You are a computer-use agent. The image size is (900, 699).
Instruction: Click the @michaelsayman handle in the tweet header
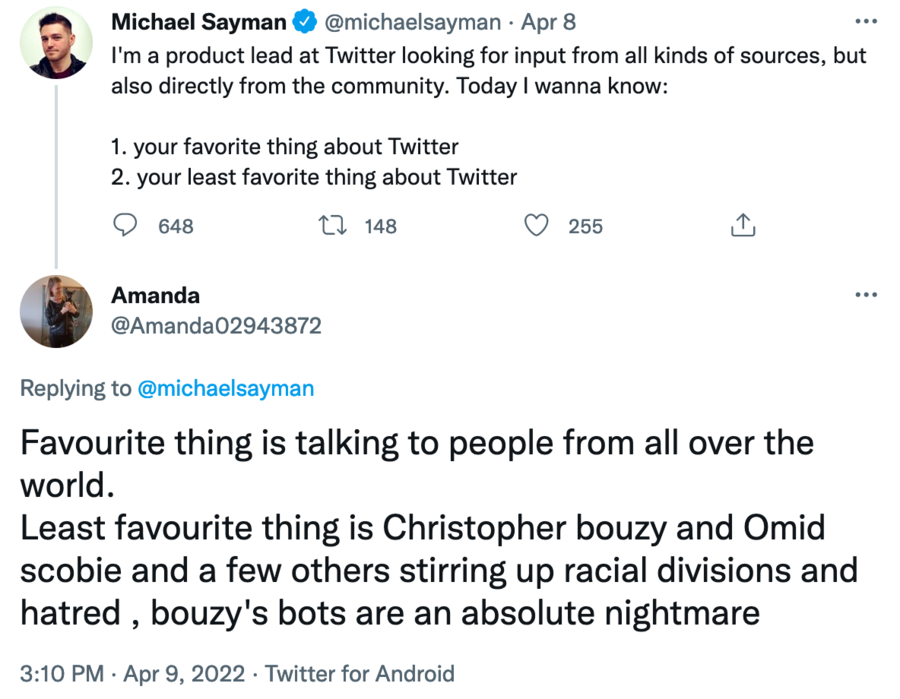tap(410, 22)
